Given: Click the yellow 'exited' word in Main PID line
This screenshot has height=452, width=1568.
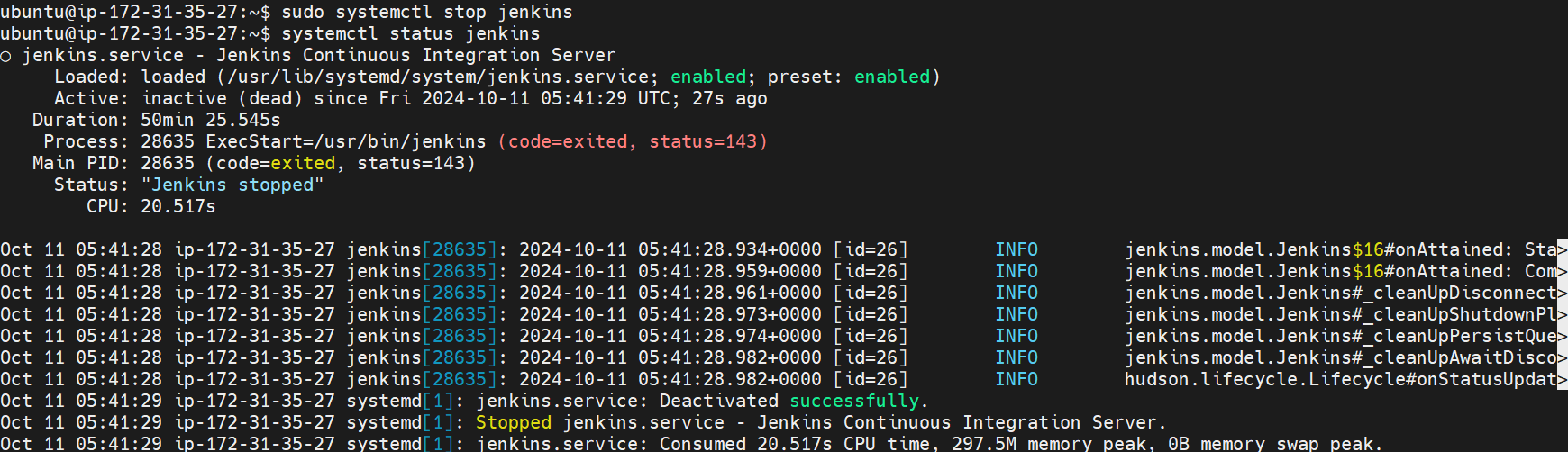Looking at the screenshot, I should tap(303, 164).
